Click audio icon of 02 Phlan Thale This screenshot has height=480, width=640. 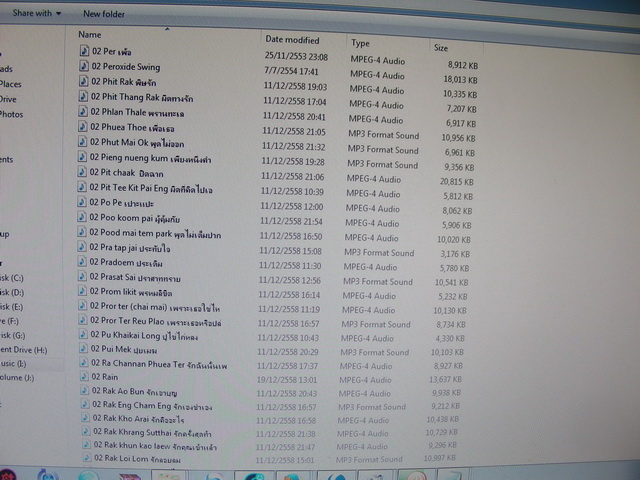pyautogui.click(x=83, y=111)
